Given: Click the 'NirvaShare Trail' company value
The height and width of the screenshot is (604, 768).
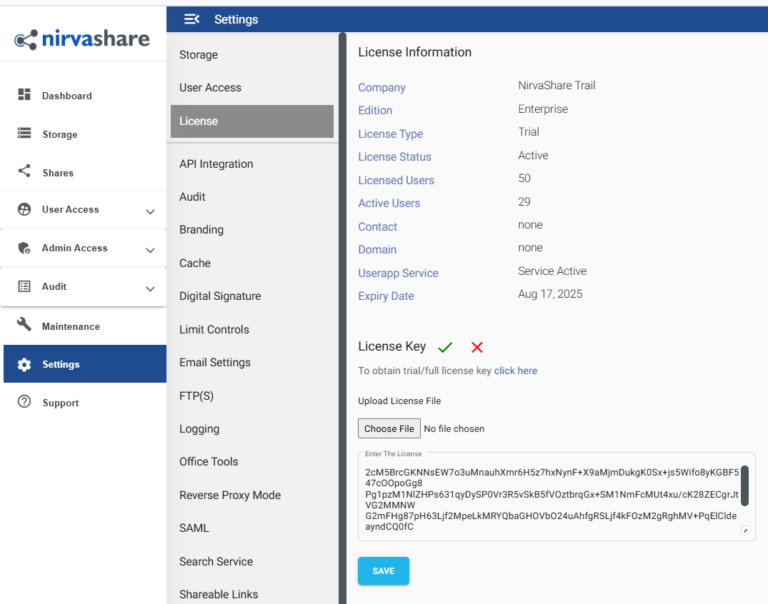Looking at the screenshot, I should (x=557, y=86).
